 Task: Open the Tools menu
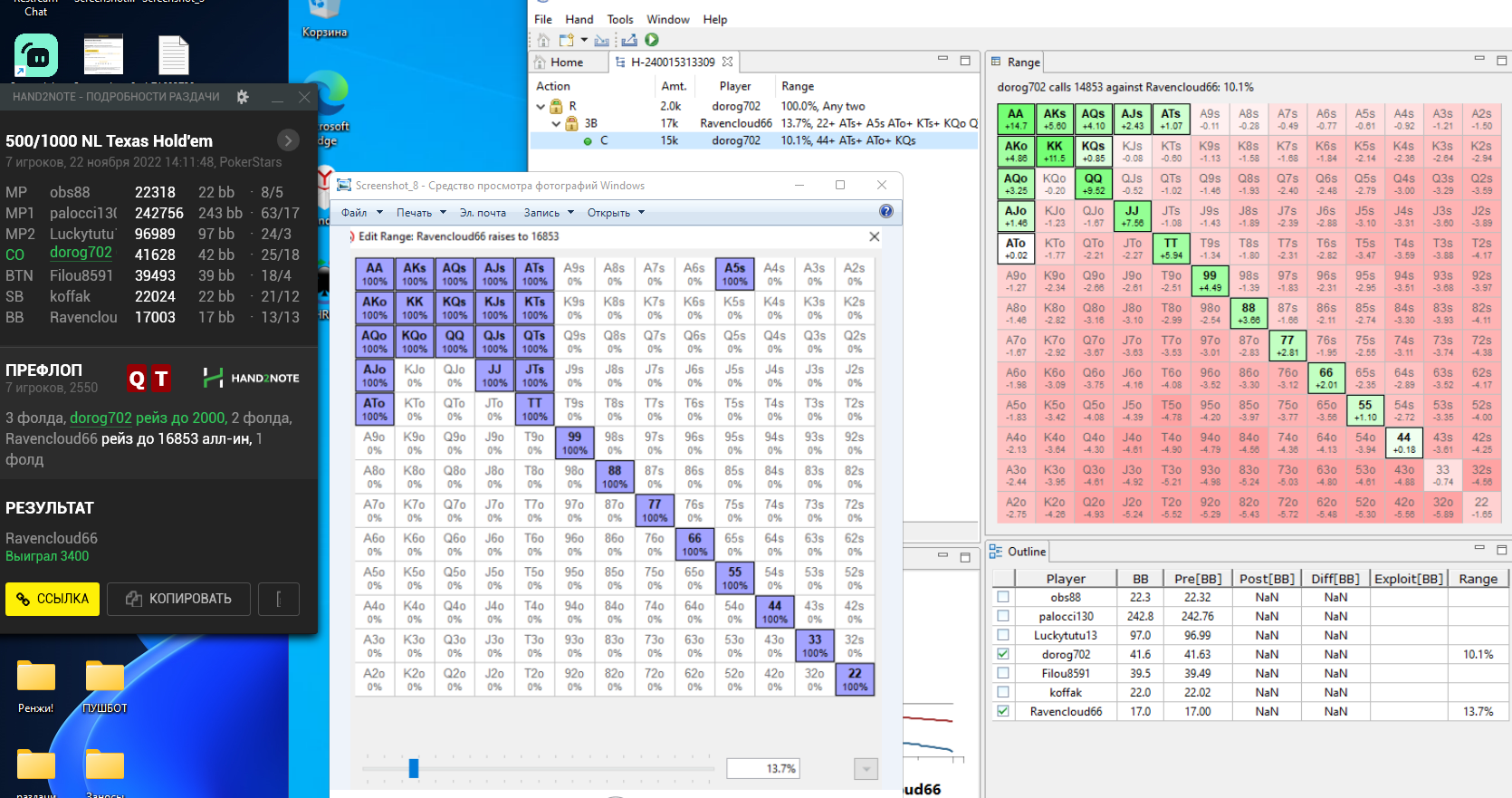pyautogui.click(x=620, y=19)
